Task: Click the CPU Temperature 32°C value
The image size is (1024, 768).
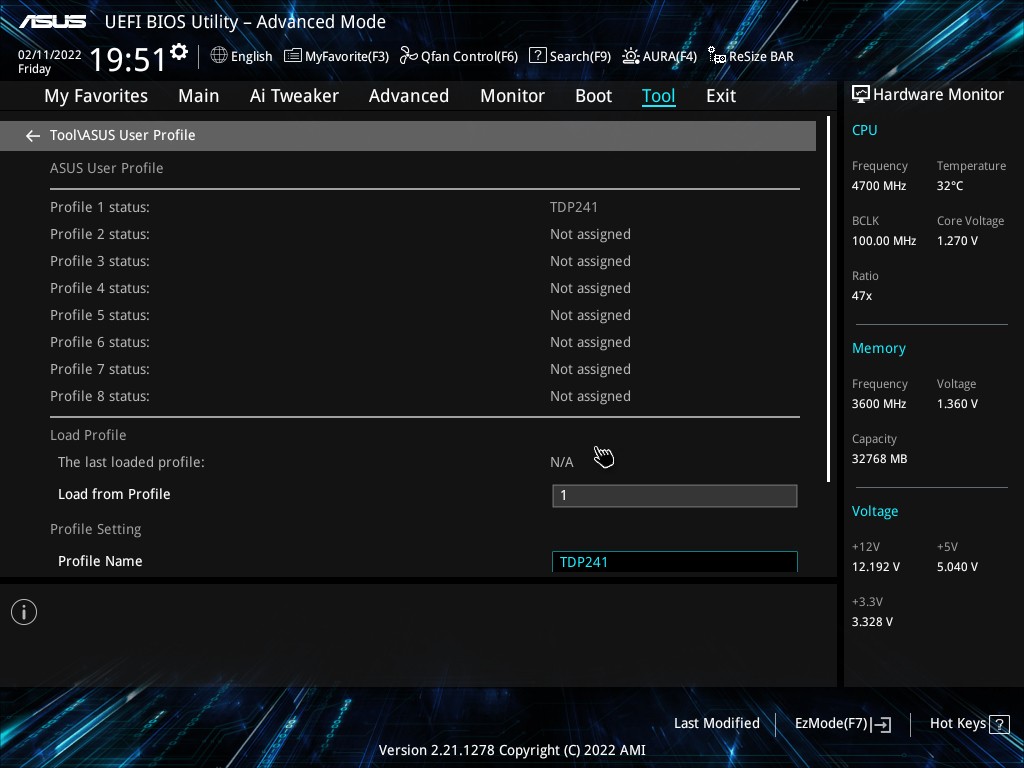Action: pyautogui.click(x=950, y=186)
